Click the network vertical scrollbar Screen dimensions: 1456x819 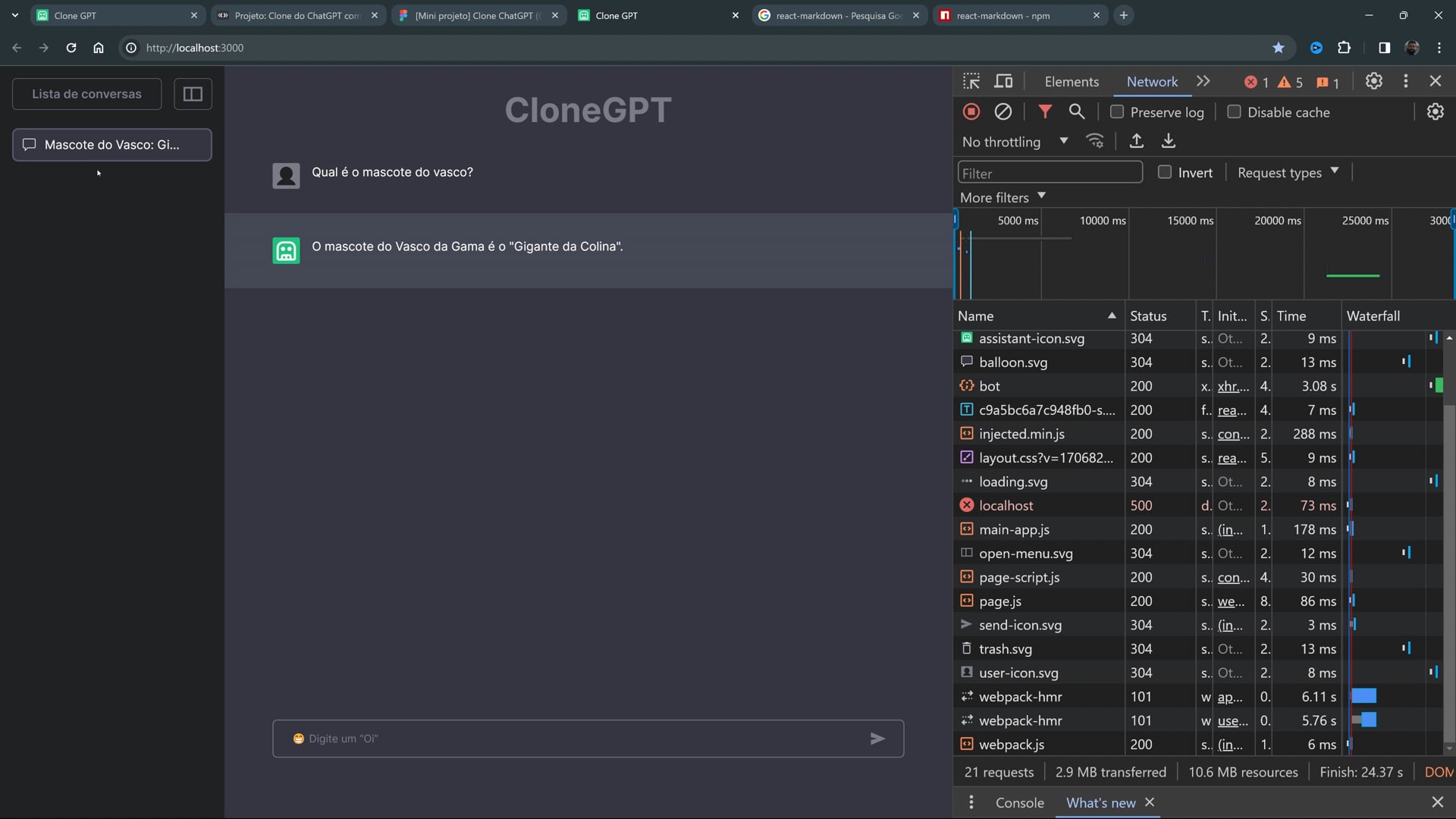(x=1448, y=569)
